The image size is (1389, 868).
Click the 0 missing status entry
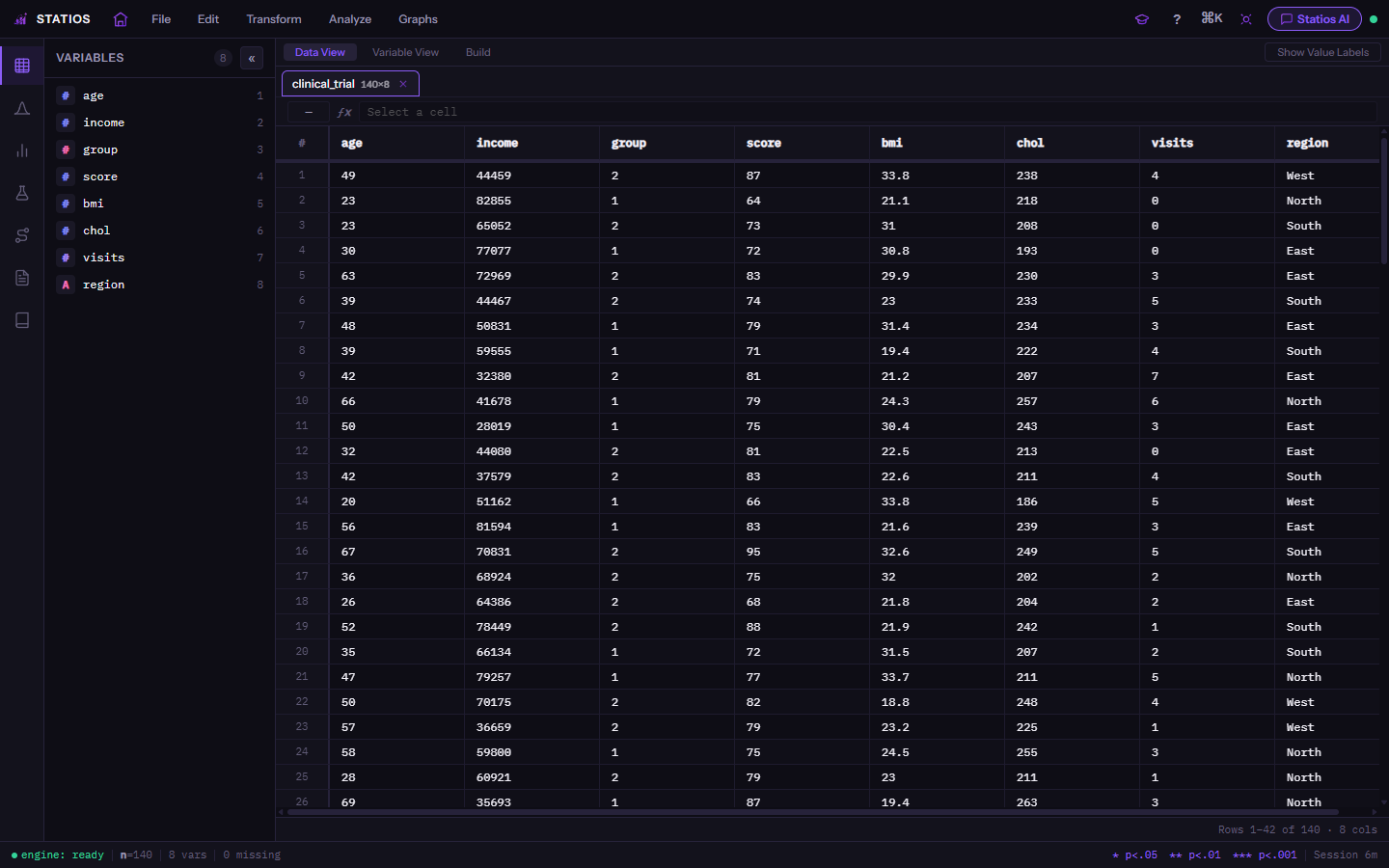tap(252, 854)
